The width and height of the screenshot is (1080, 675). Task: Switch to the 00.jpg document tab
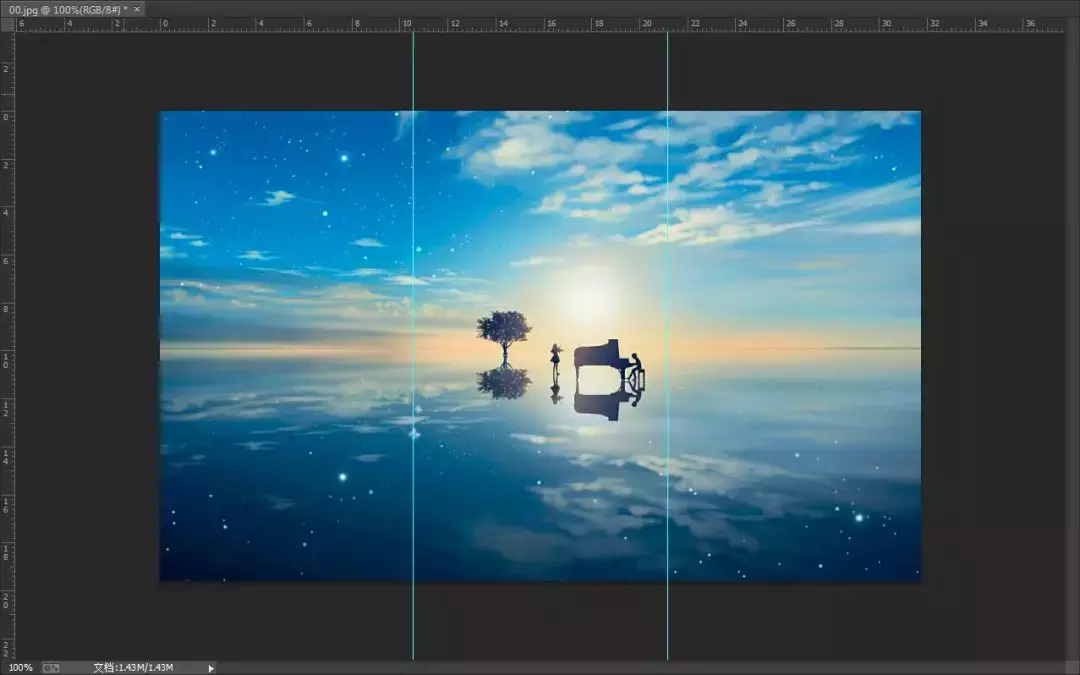[60, 8]
